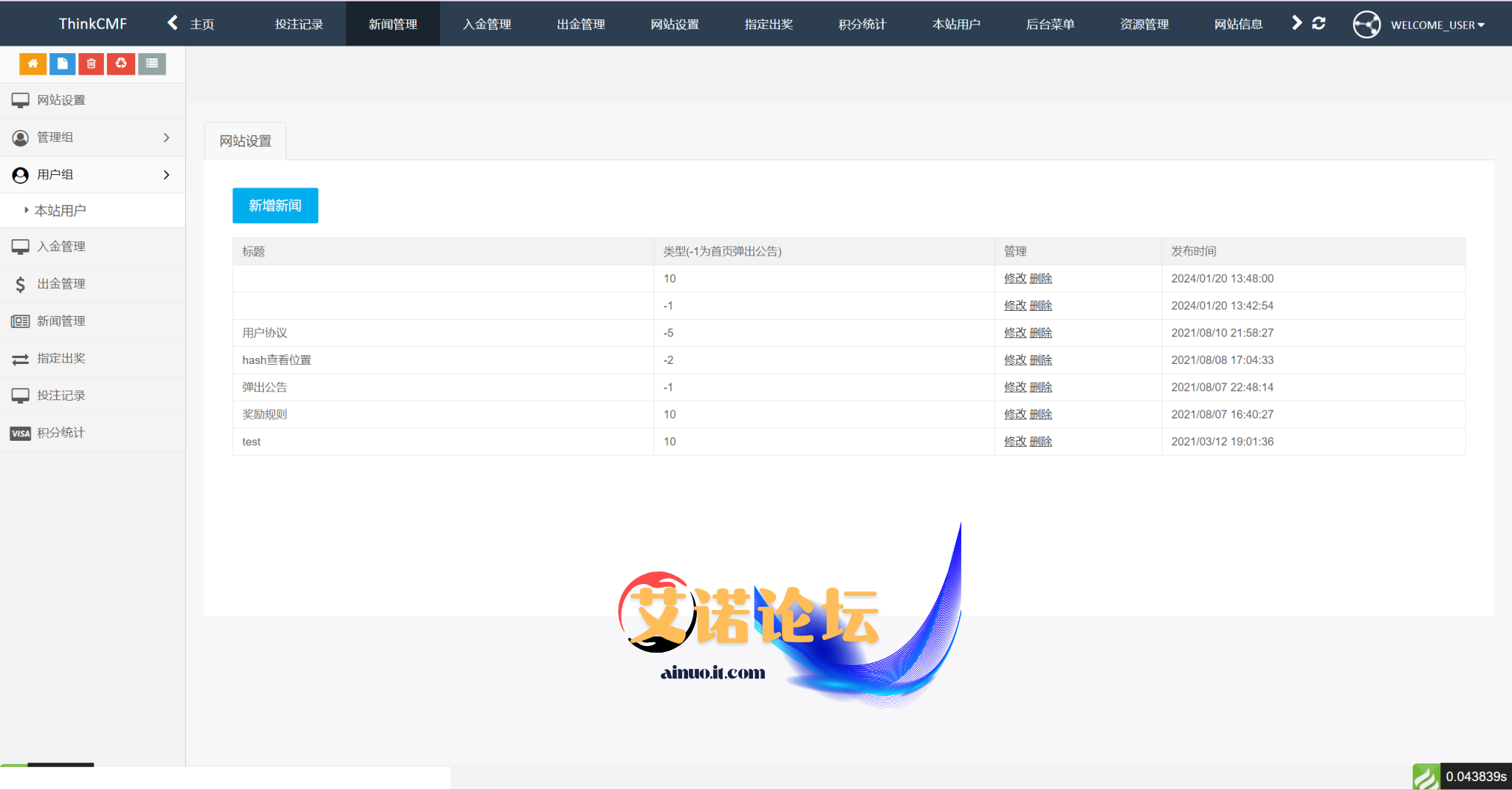Image resolution: width=1512 pixels, height=790 pixels.
Task: Click the exchange arrows icon beside 指定出奖
Action: 20,359
